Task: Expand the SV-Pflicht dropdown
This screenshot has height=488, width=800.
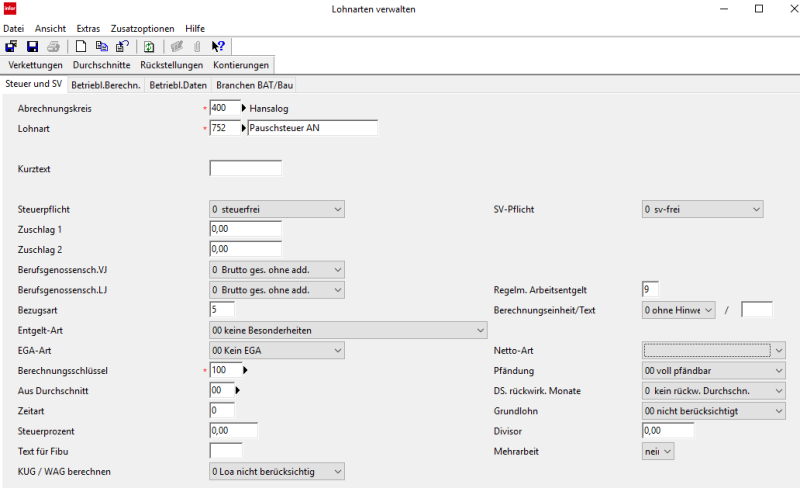Action: pos(703,209)
